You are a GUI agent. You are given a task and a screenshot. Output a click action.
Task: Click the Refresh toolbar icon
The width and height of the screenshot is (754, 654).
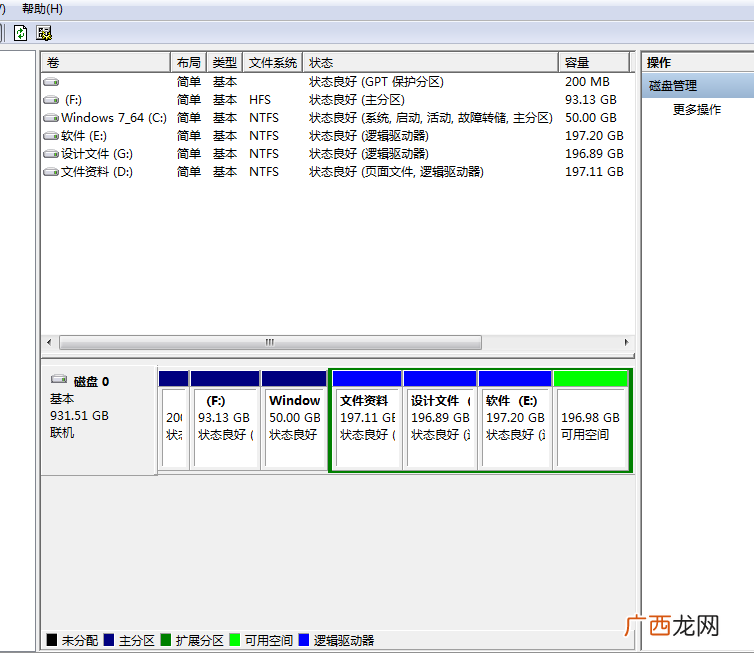tap(20, 33)
